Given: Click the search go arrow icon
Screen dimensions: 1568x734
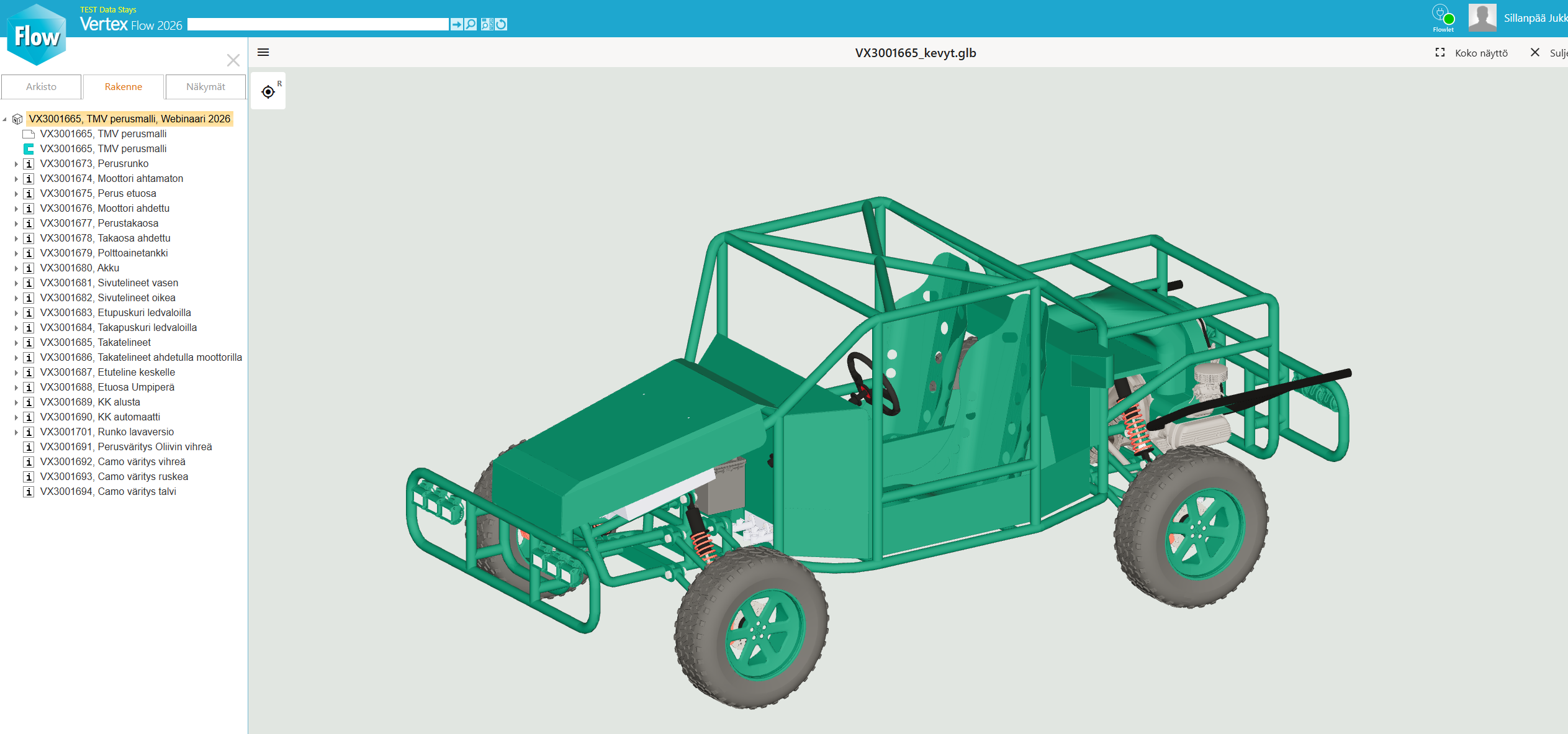Looking at the screenshot, I should (x=456, y=24).
